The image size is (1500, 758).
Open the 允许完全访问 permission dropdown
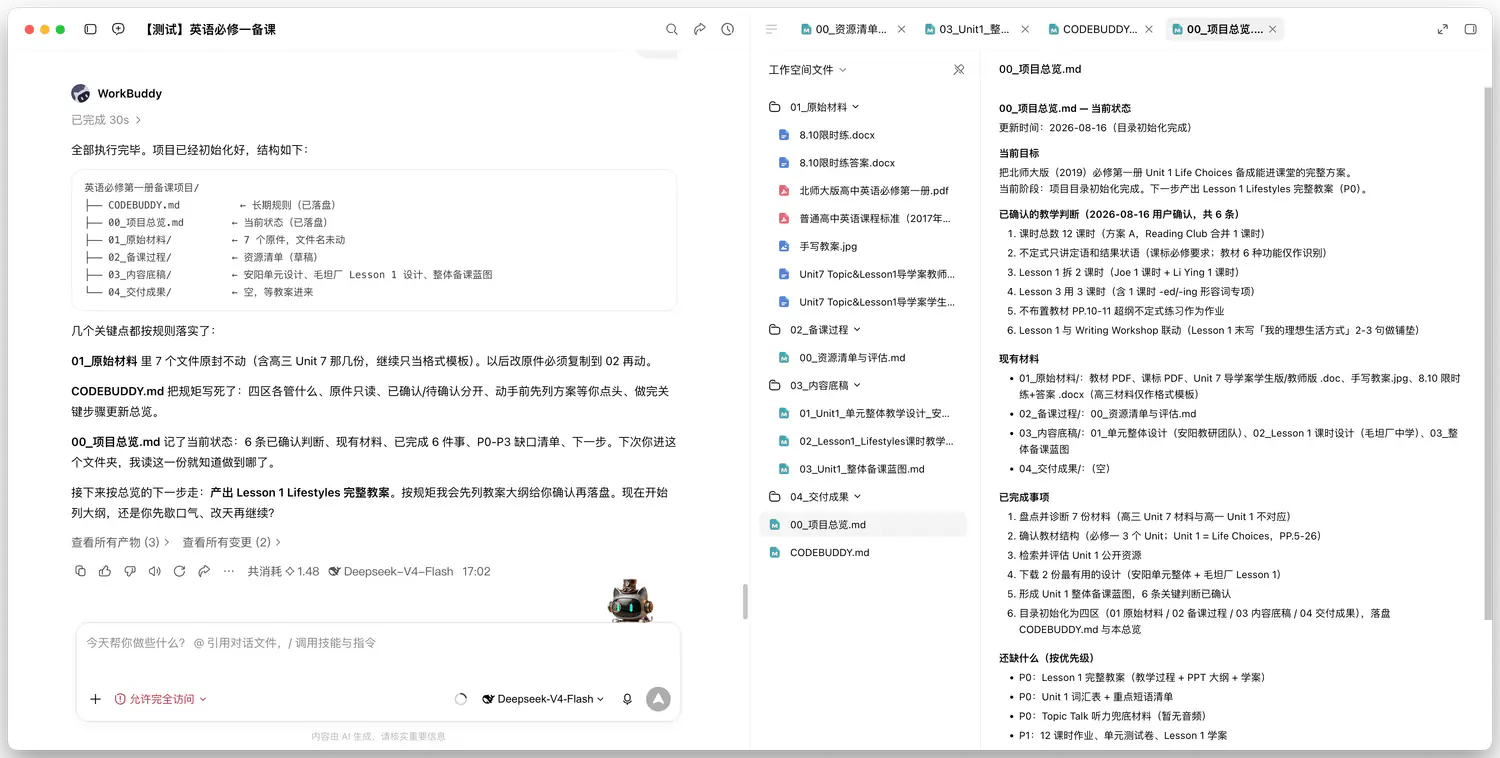(161, 699)
